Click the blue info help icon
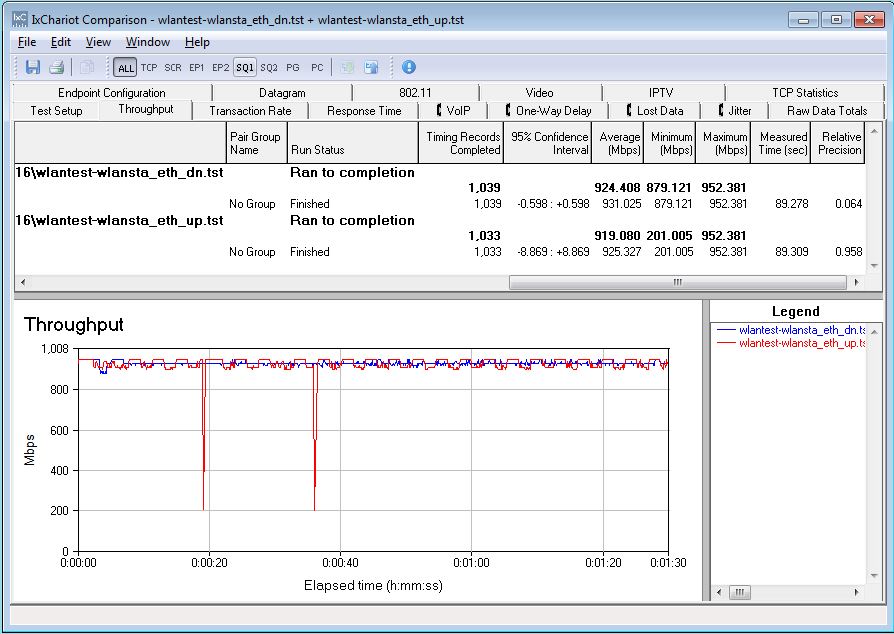The image size is (894, 634). tap(409, 67)
